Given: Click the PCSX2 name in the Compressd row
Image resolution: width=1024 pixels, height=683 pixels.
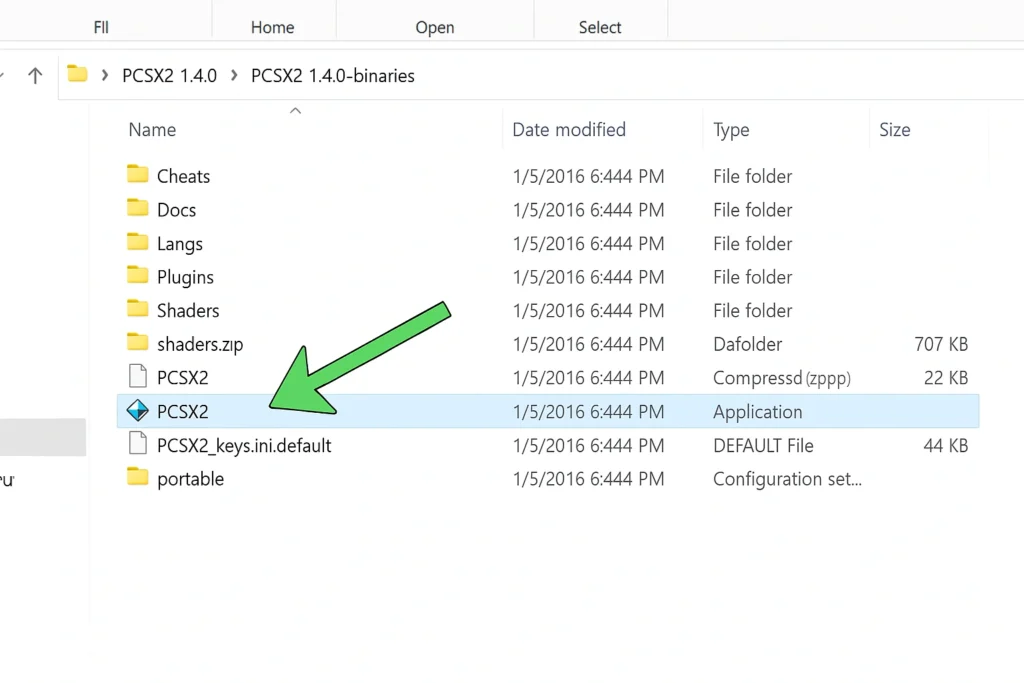Looking at the screenshot, I should click(x=182, y=378).
